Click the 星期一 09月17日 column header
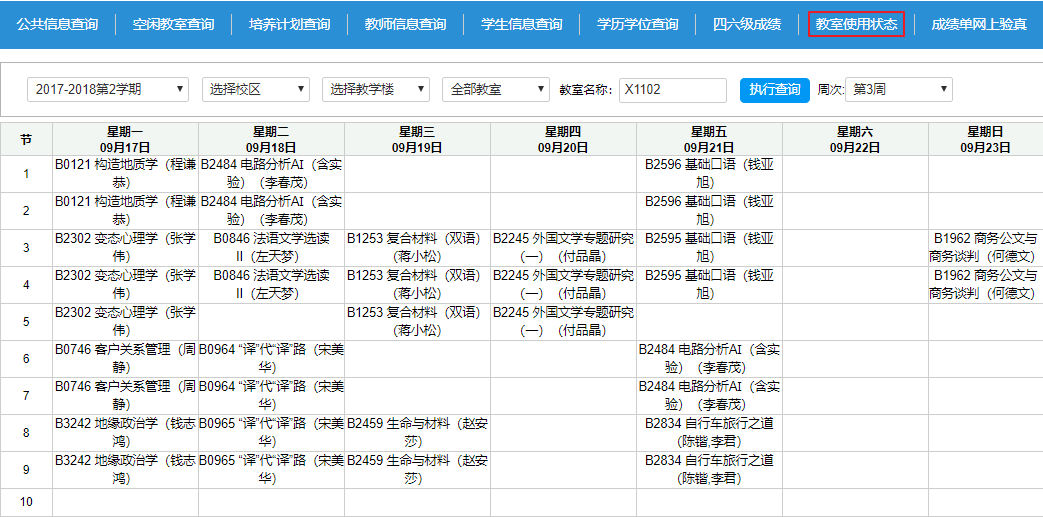The width and height of the screenshot is (1043, 517). point(125,139)
